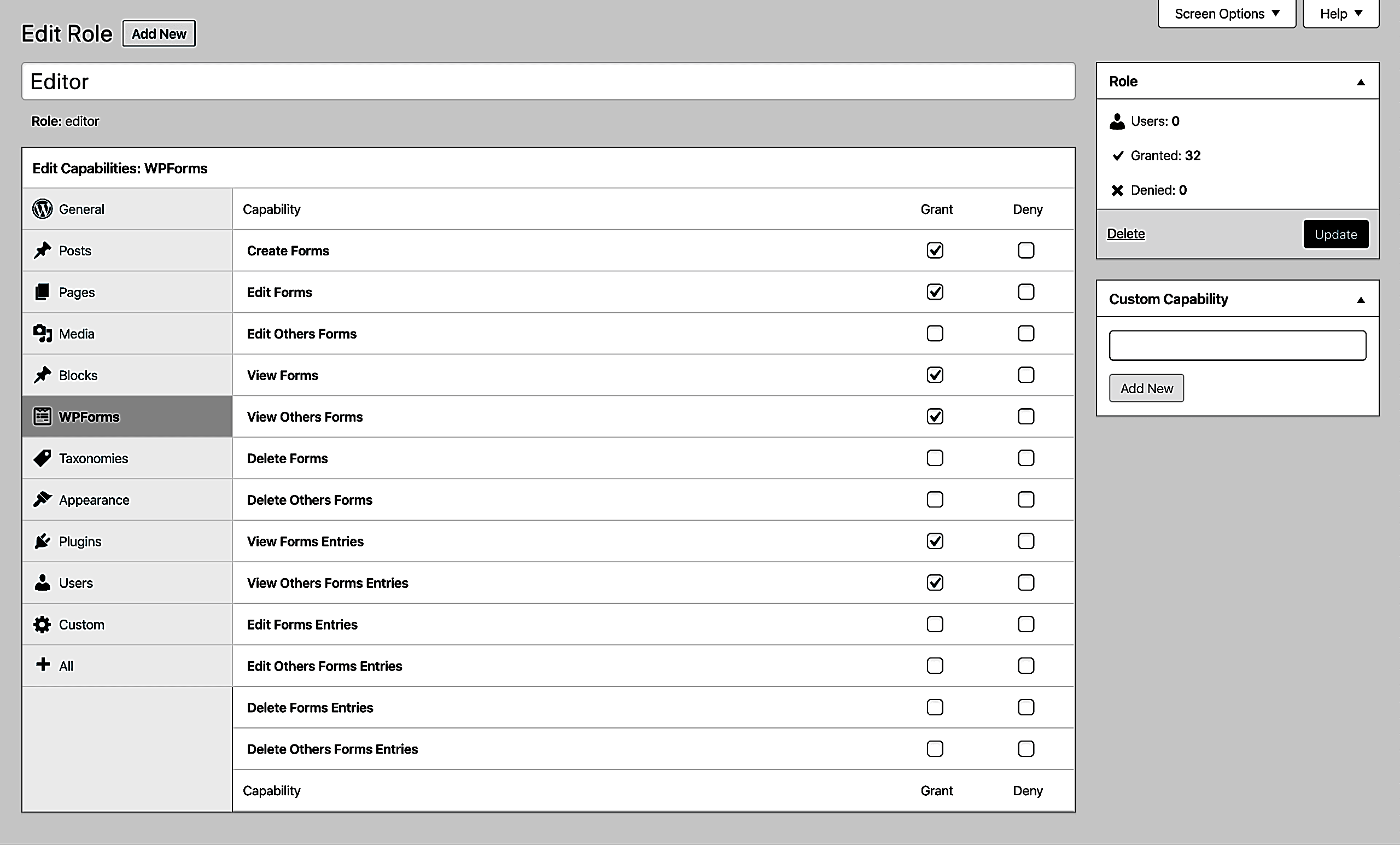Deny Delete Others Forms Entries

click(x=1025, y=748)
